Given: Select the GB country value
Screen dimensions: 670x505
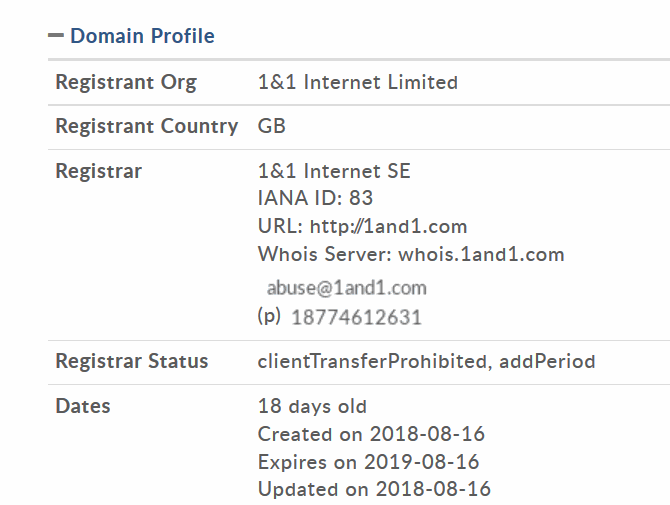Looking at the screenshot, I should pos(271,126).
